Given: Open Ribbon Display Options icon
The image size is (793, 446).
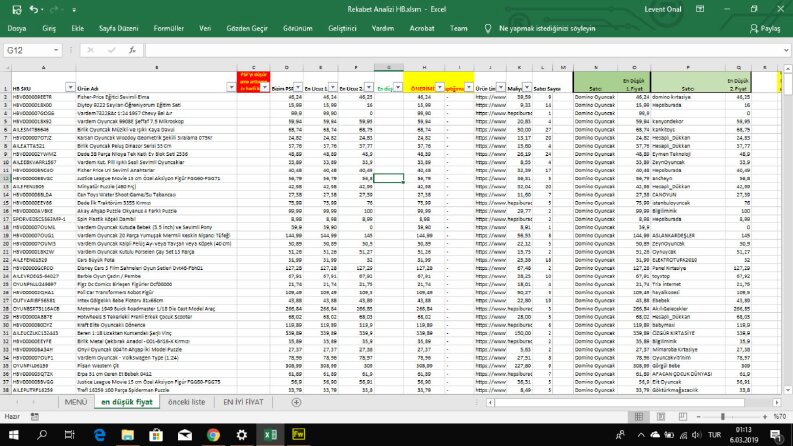Looking at the screenshot, I should 700,9.
